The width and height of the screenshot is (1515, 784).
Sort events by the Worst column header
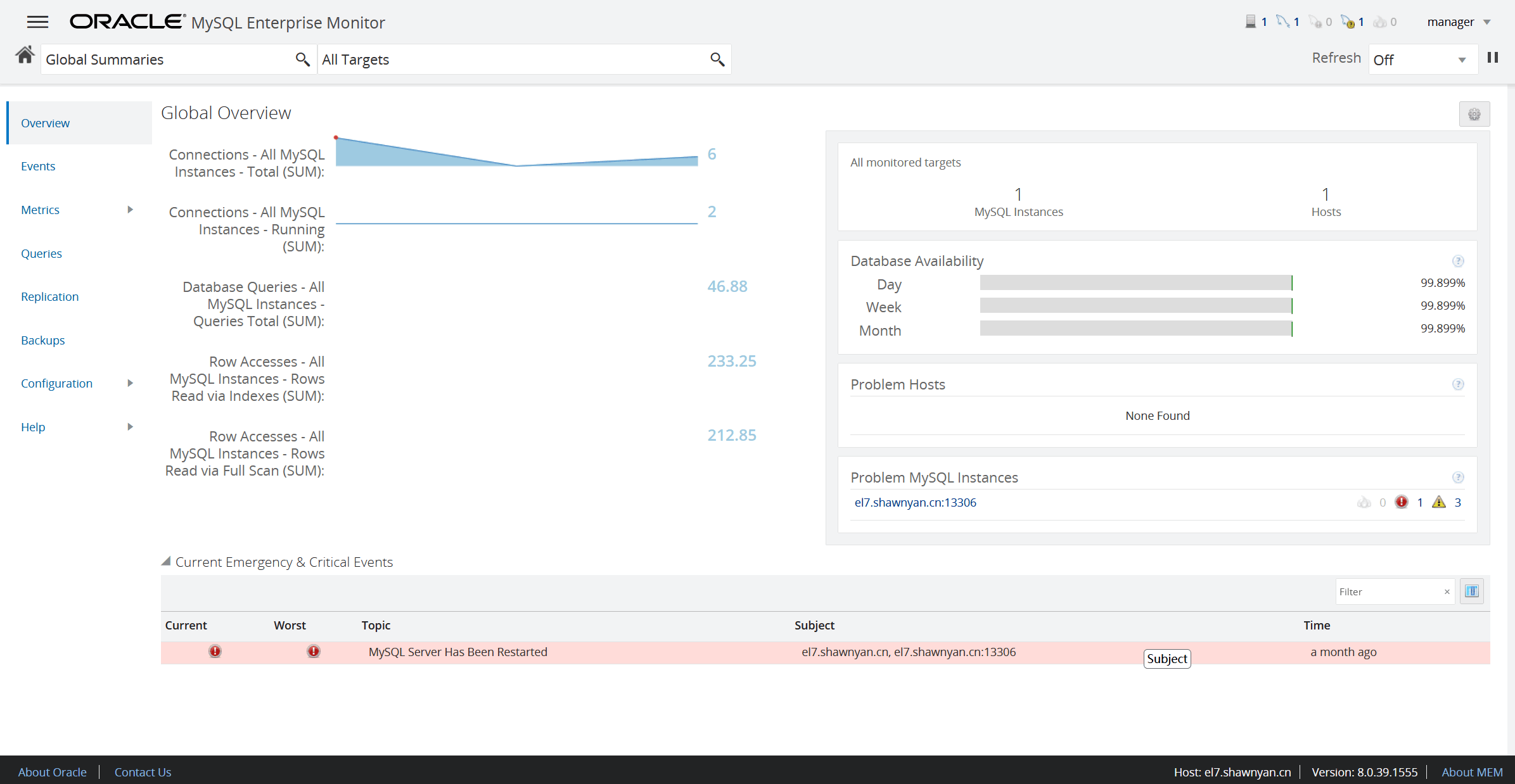290,625
